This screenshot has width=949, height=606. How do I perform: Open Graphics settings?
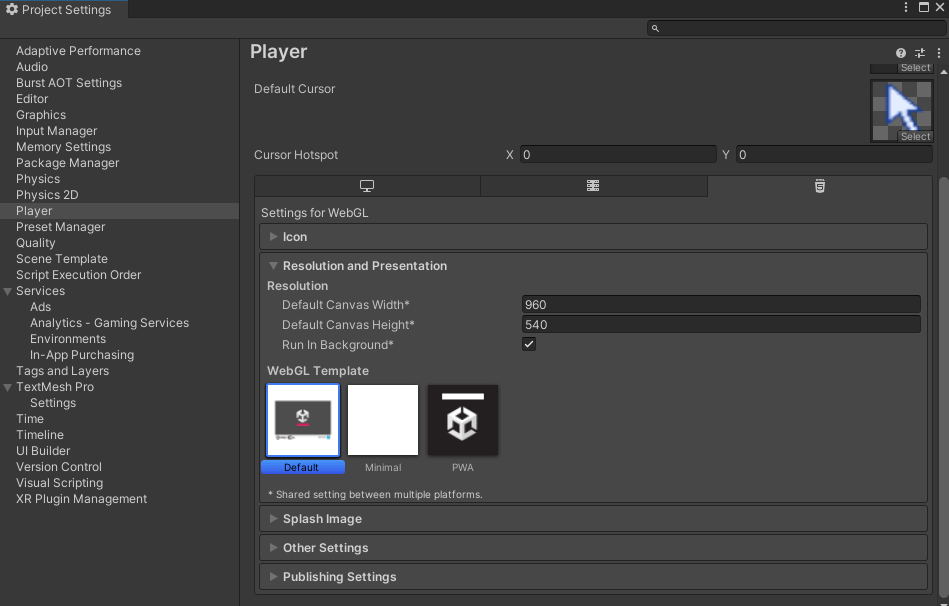(x=41, y=115)
